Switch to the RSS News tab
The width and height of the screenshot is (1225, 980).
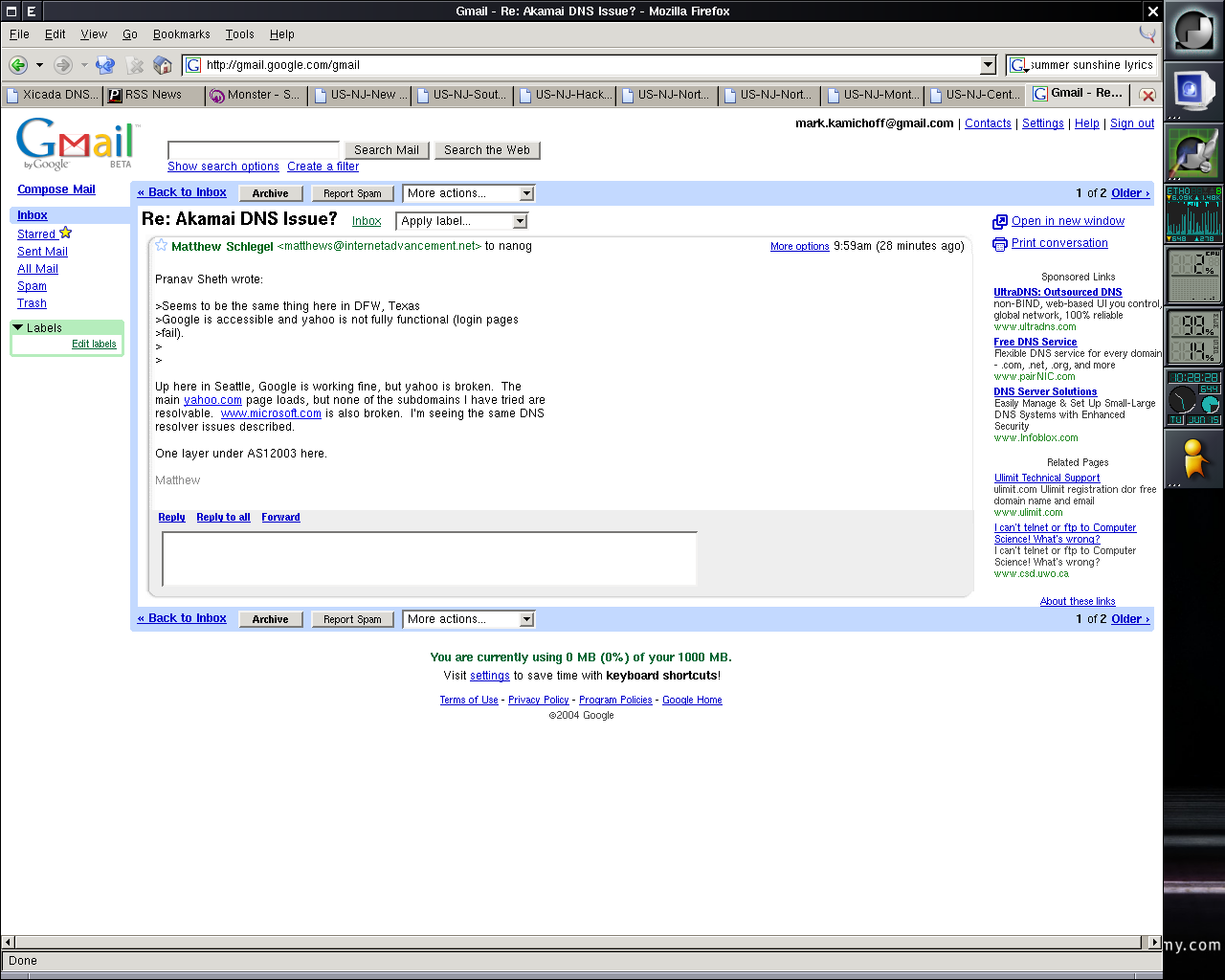coord(155,95)
